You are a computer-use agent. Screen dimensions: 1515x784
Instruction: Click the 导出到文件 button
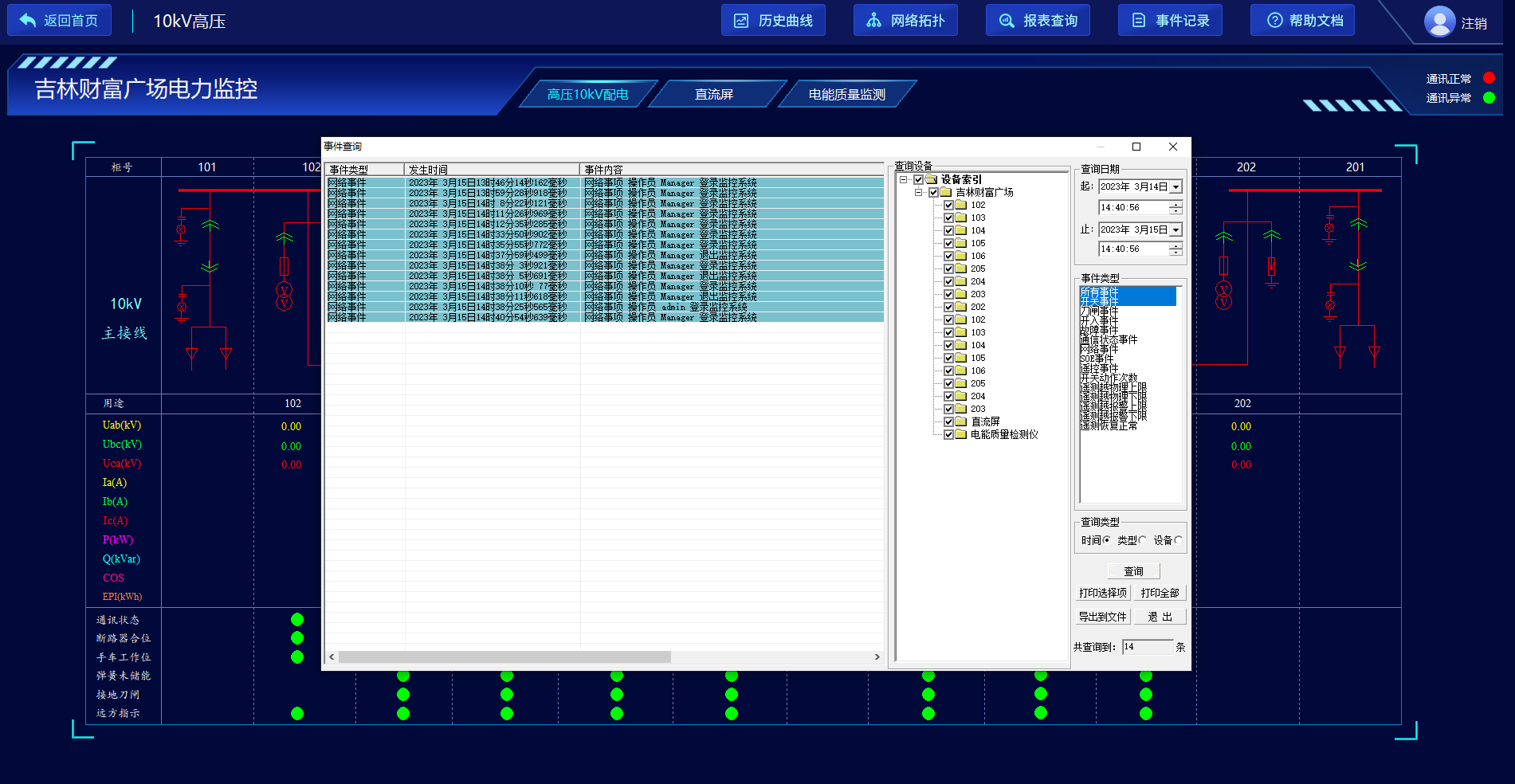(1102, 617)
